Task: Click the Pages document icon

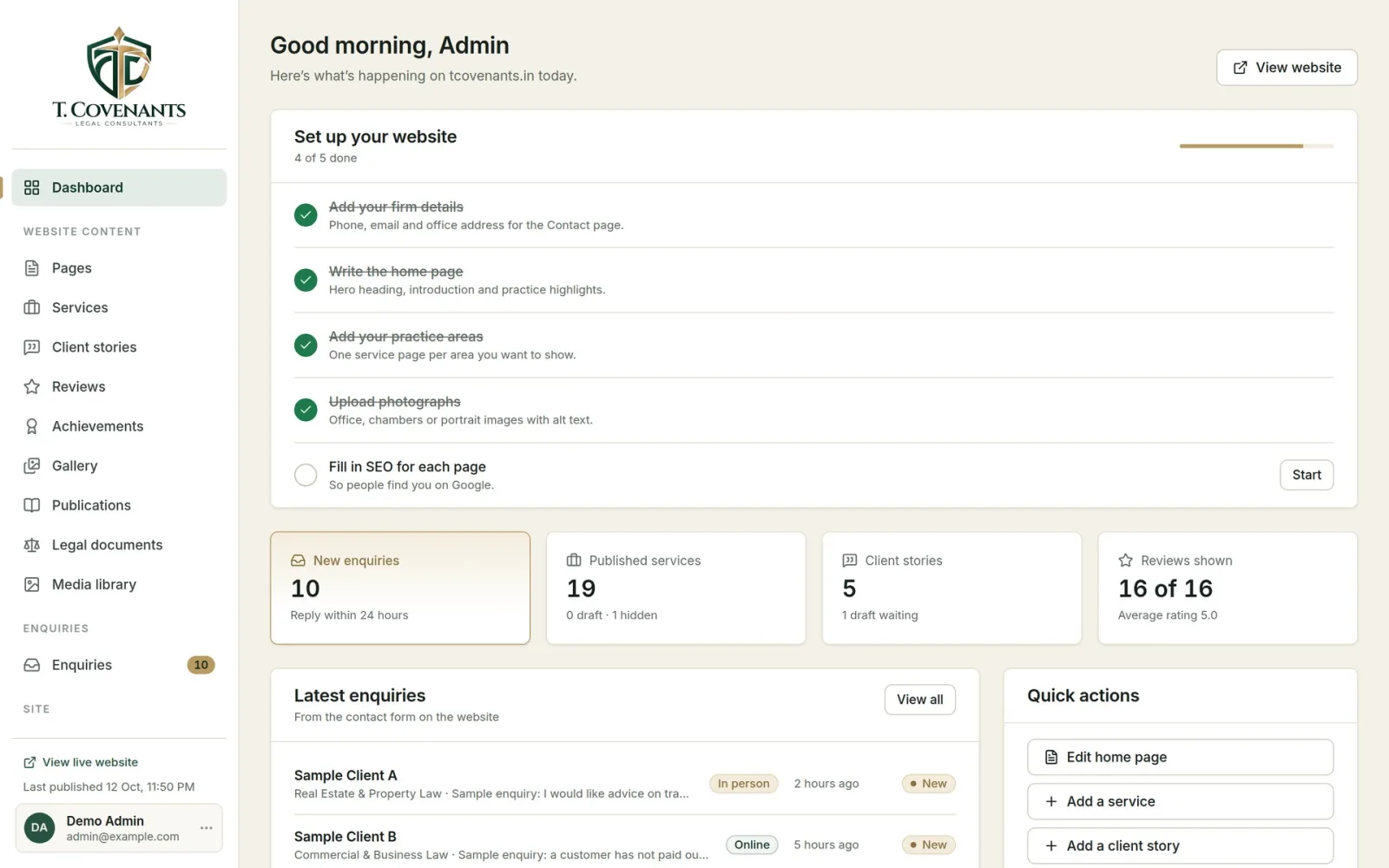Action: 32,268
